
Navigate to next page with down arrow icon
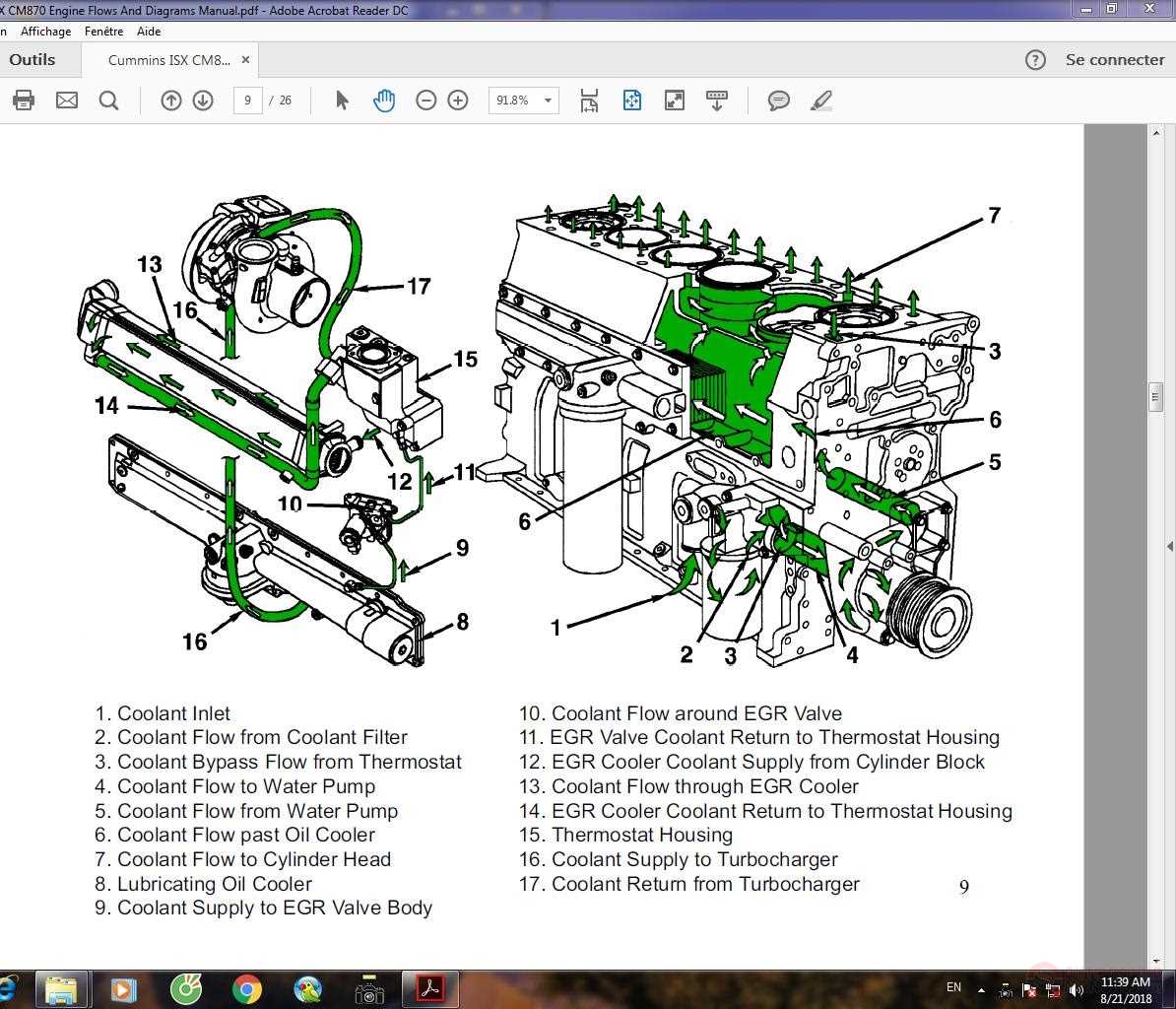click(202, 100)
